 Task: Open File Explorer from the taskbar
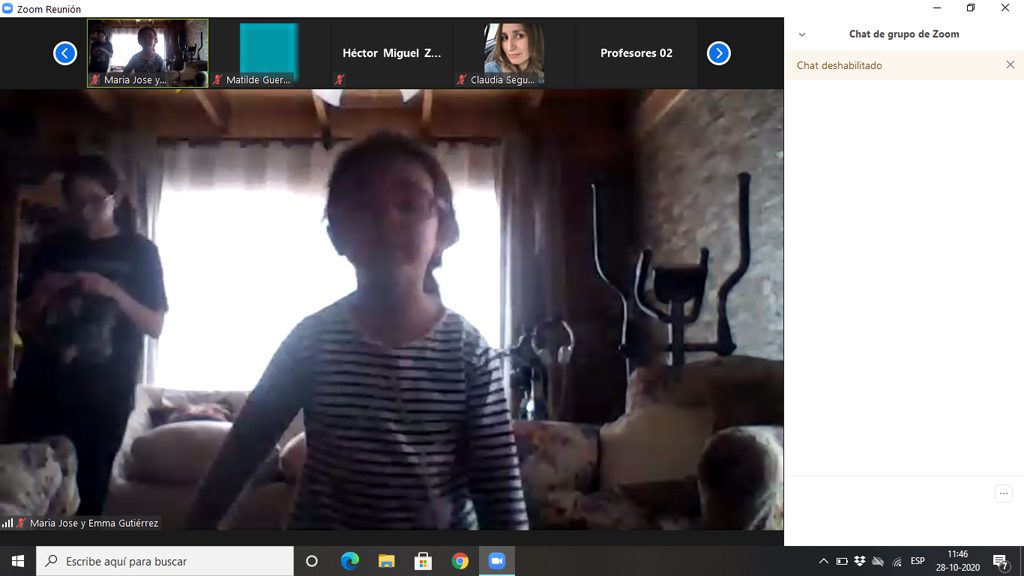386,561
